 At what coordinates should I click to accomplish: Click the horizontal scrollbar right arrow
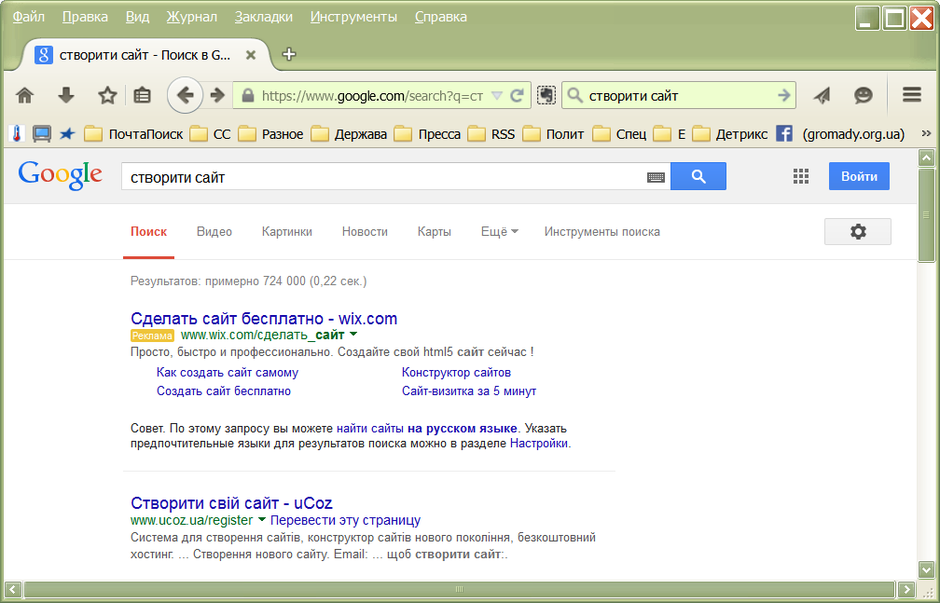coord(906,589)
